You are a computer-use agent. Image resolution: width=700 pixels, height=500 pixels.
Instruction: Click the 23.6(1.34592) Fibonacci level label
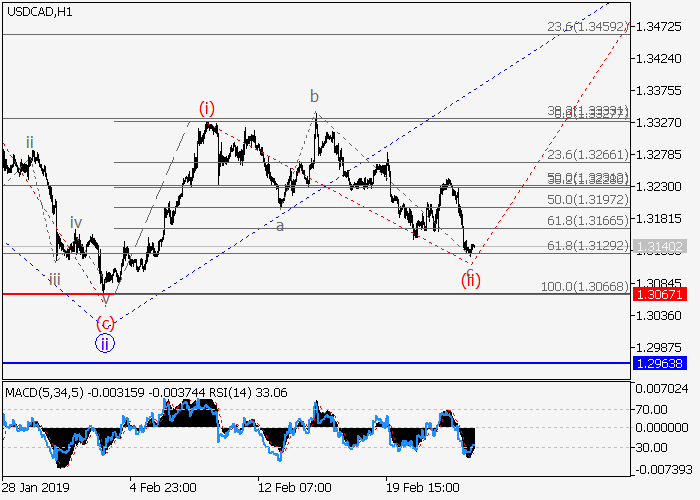pos(588,27)
